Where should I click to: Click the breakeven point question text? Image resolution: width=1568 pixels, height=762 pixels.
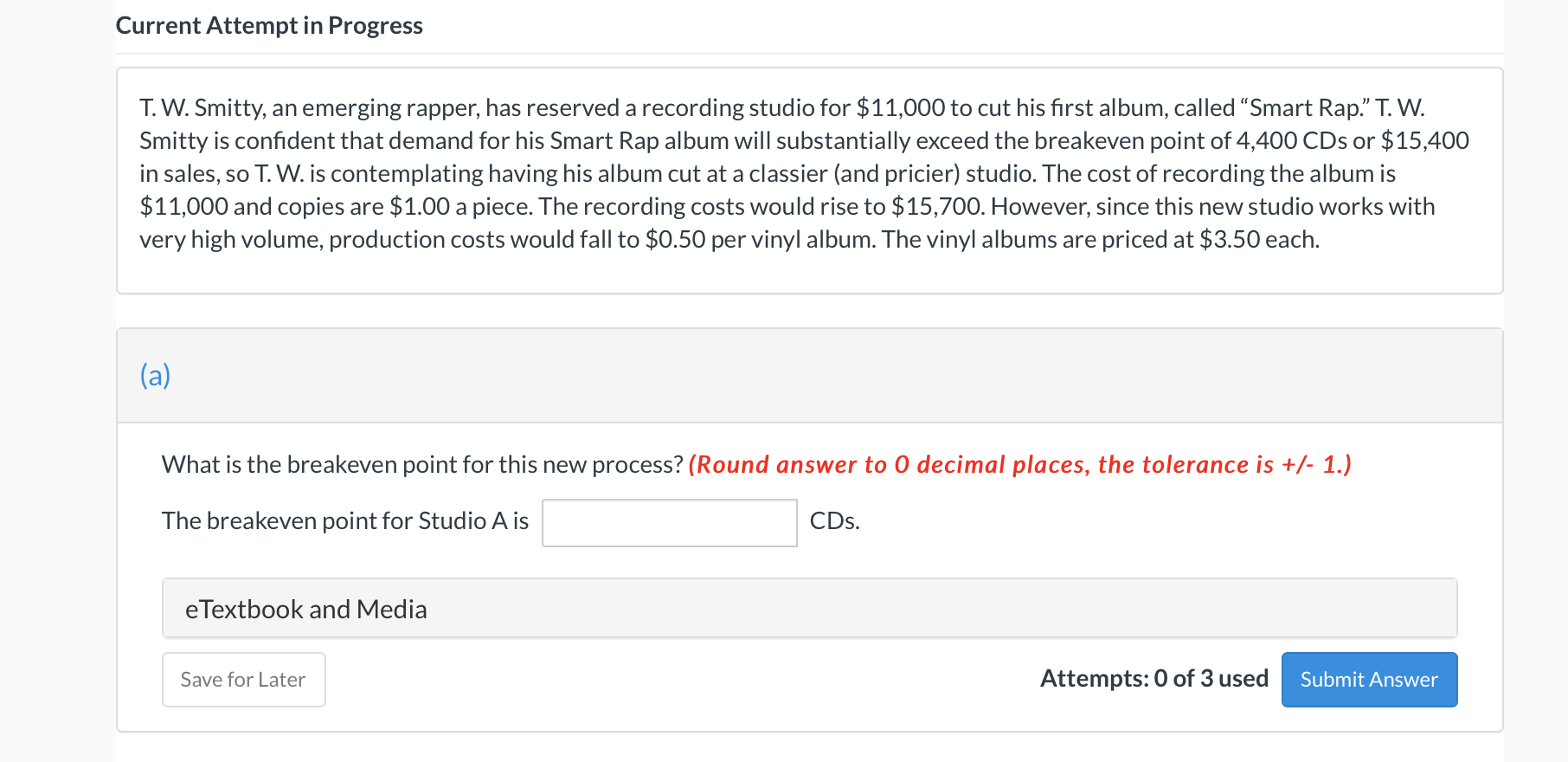pyautogui.click(x=422, y=465)
